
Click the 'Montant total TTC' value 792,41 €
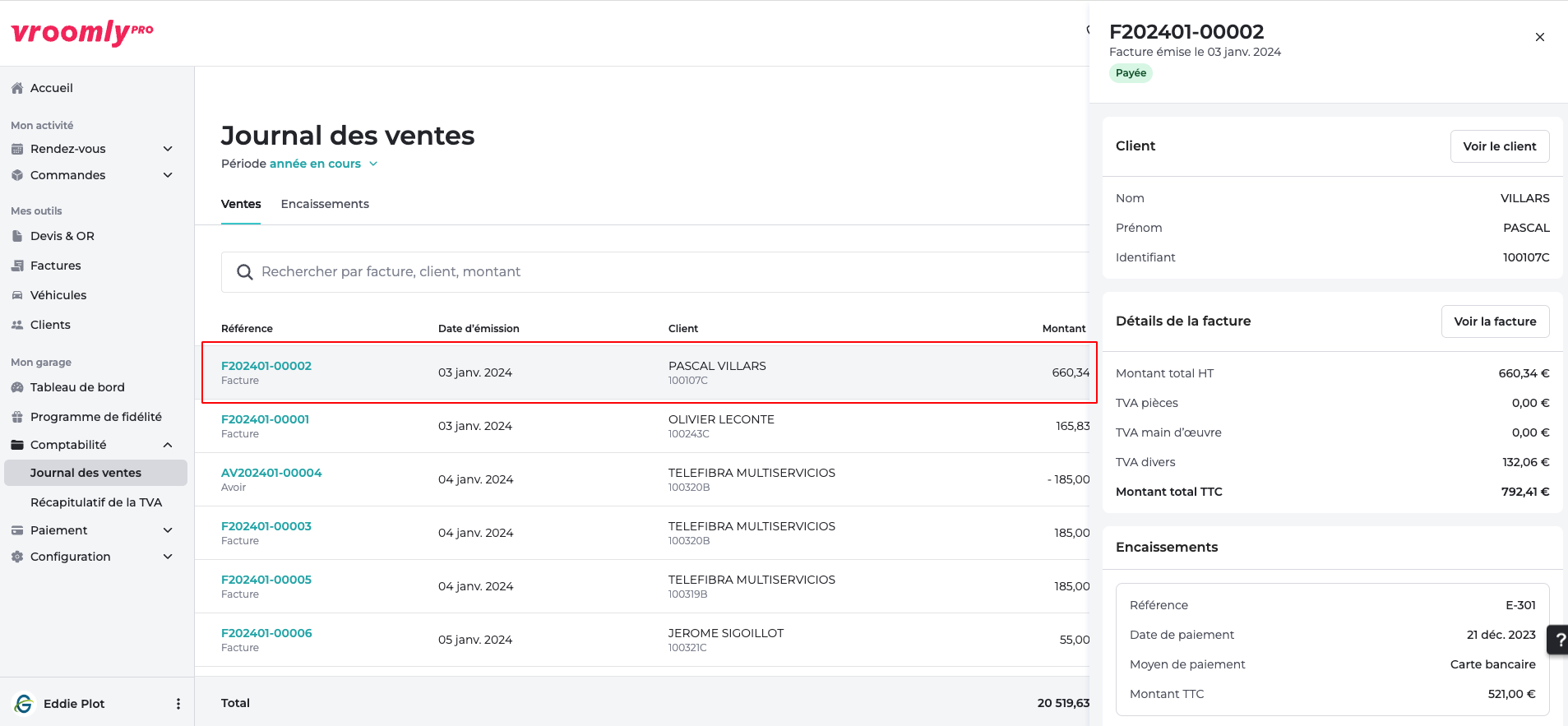(x=1525, y=492)
